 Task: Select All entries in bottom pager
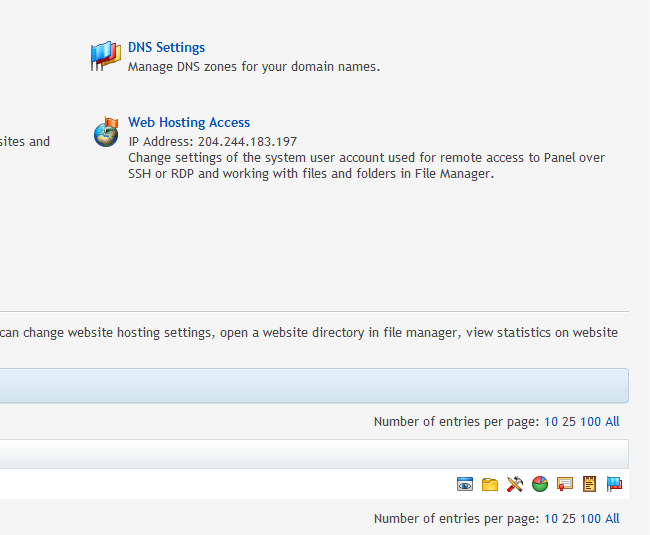pyautogui.click(x=612, y=519)
